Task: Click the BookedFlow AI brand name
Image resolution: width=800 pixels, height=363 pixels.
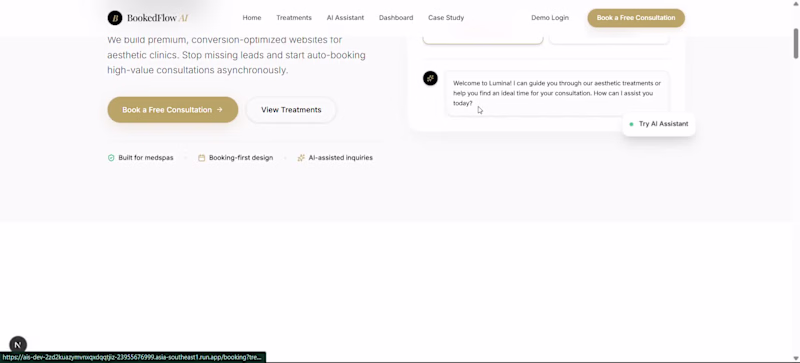Action: 158,18
